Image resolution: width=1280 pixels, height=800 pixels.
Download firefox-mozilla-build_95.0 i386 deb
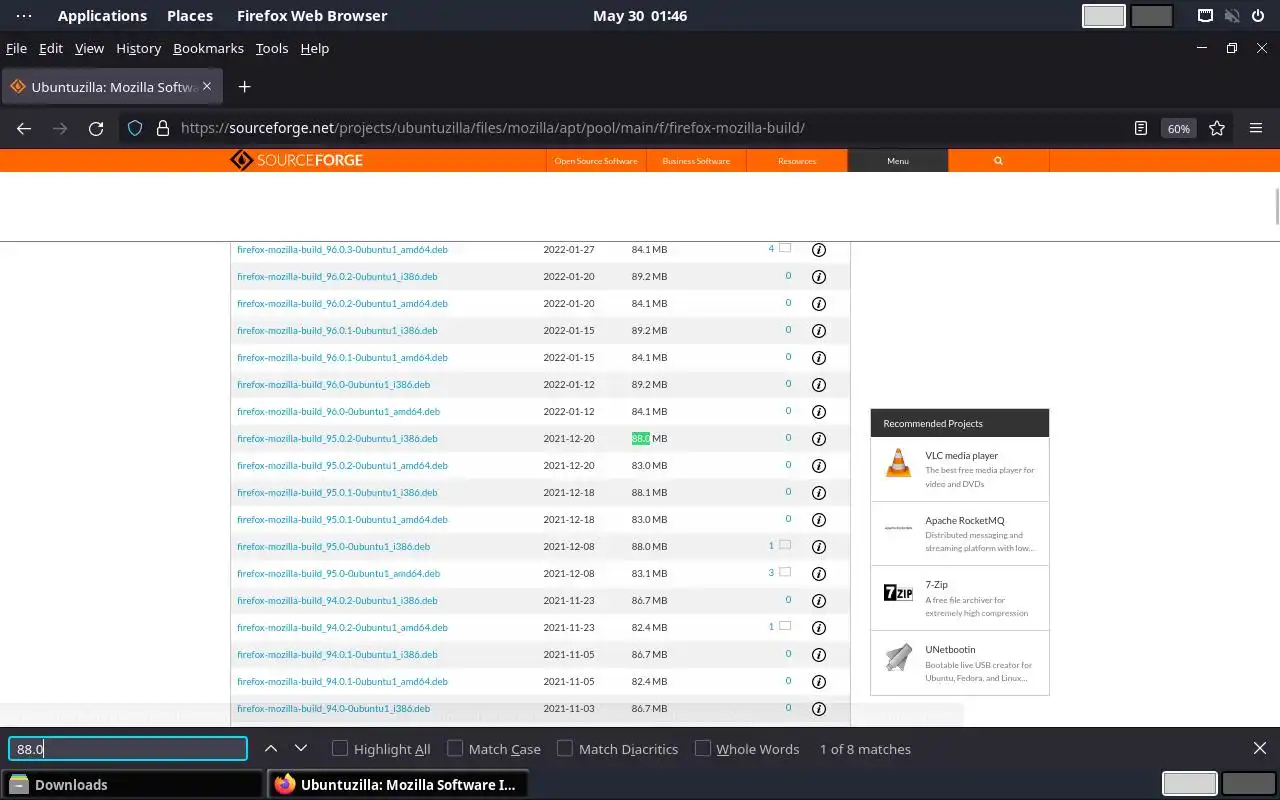click(333, 547)
